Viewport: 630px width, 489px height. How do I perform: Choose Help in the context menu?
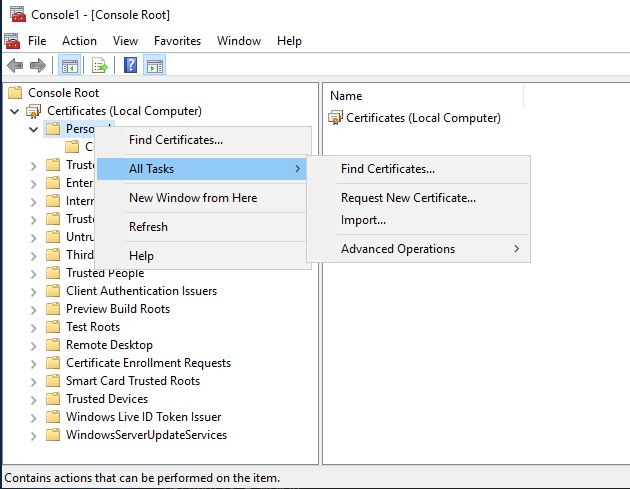pos(204,256)
